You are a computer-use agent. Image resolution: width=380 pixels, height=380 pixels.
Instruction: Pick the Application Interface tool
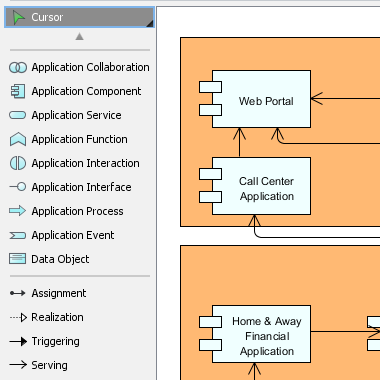[79, 187]
